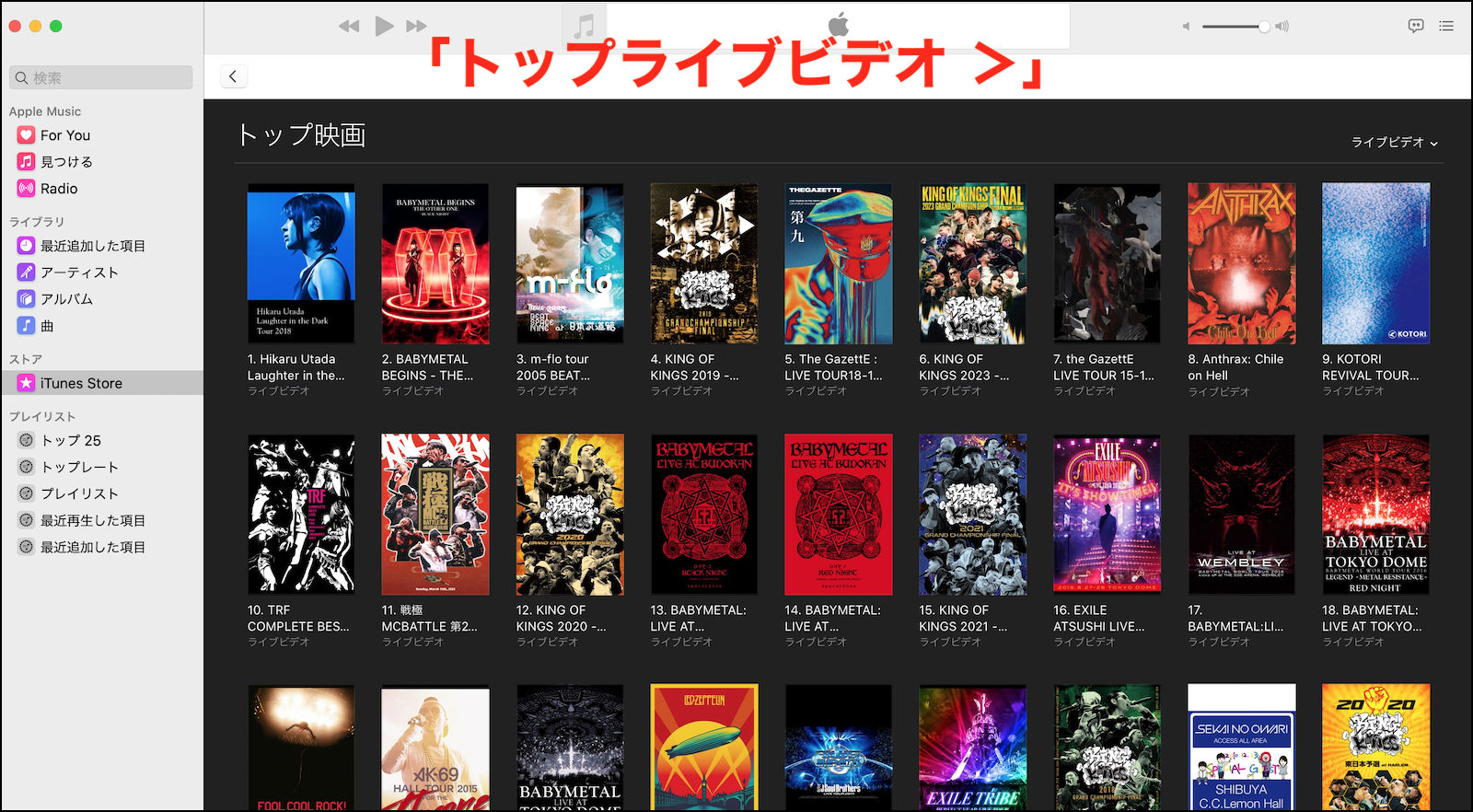Open トップ 25 playlist

(101, 440)
